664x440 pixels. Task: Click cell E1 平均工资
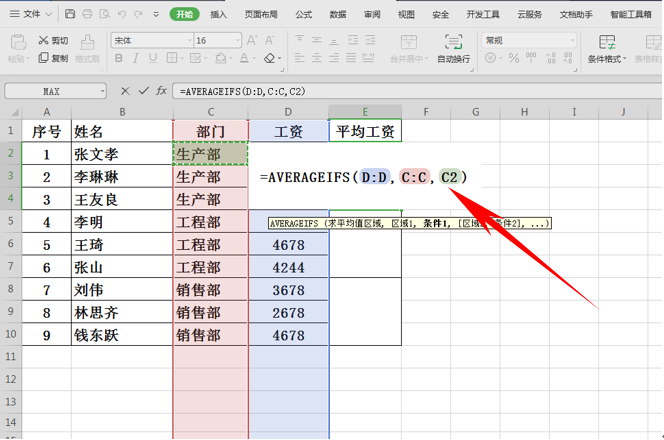[365, 131]
